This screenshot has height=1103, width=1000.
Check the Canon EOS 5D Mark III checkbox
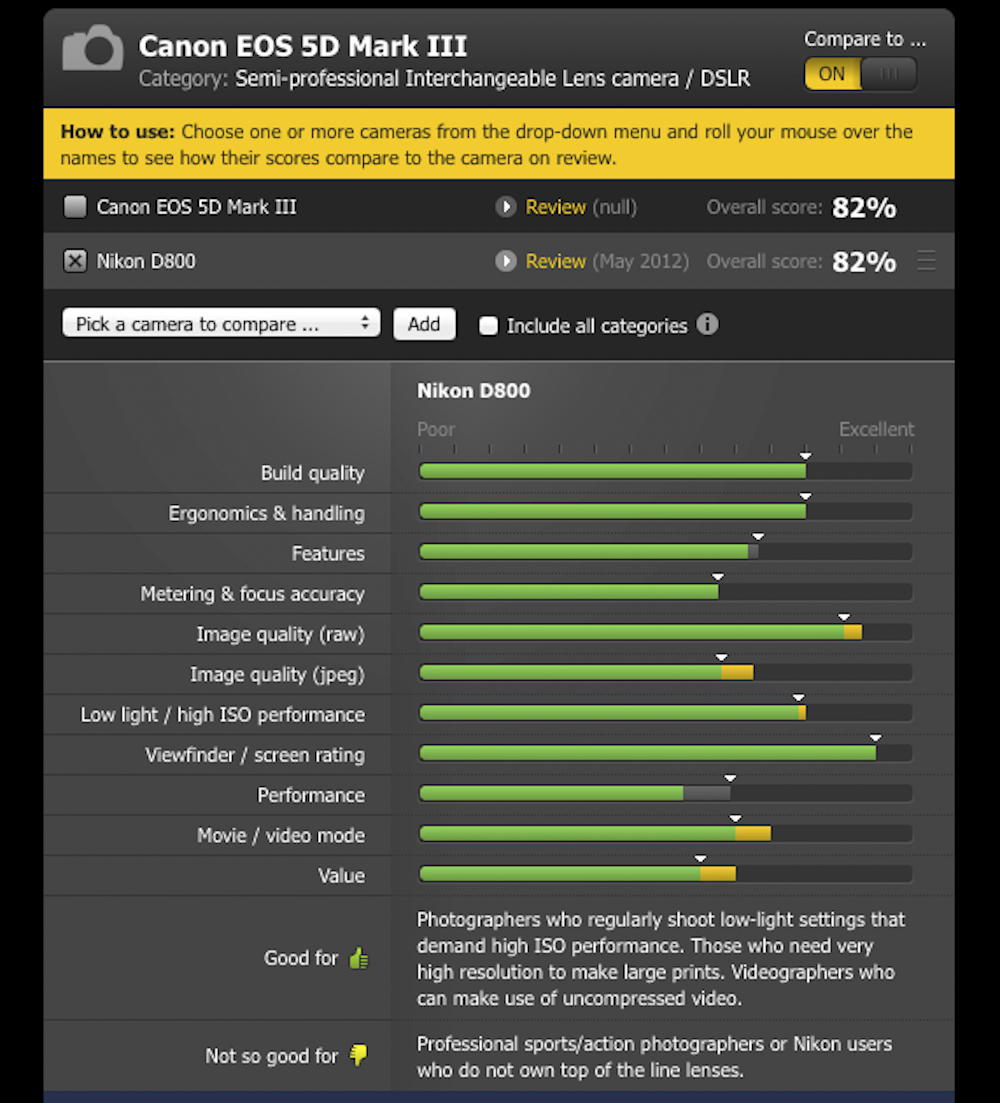(75, 207)
